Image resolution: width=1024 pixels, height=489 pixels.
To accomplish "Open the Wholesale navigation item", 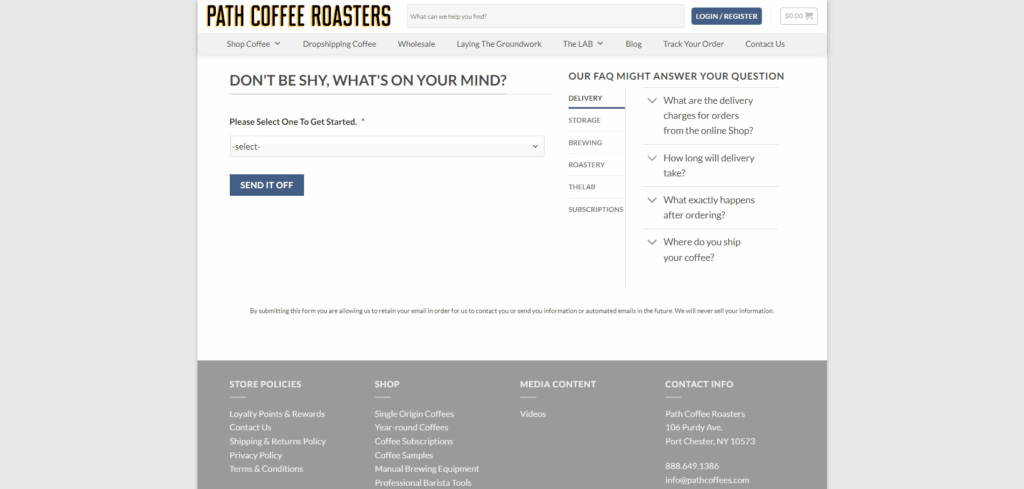I will coord(416,44).
